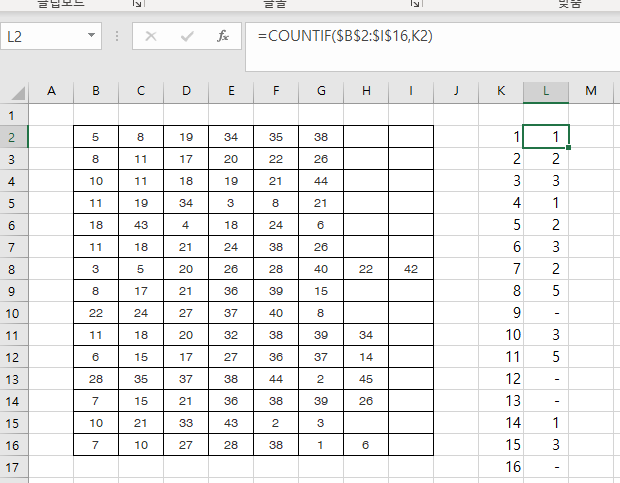The image size is (620, 483).
Task: Click into the COUNTIF formula text
Action: [345, 36]
